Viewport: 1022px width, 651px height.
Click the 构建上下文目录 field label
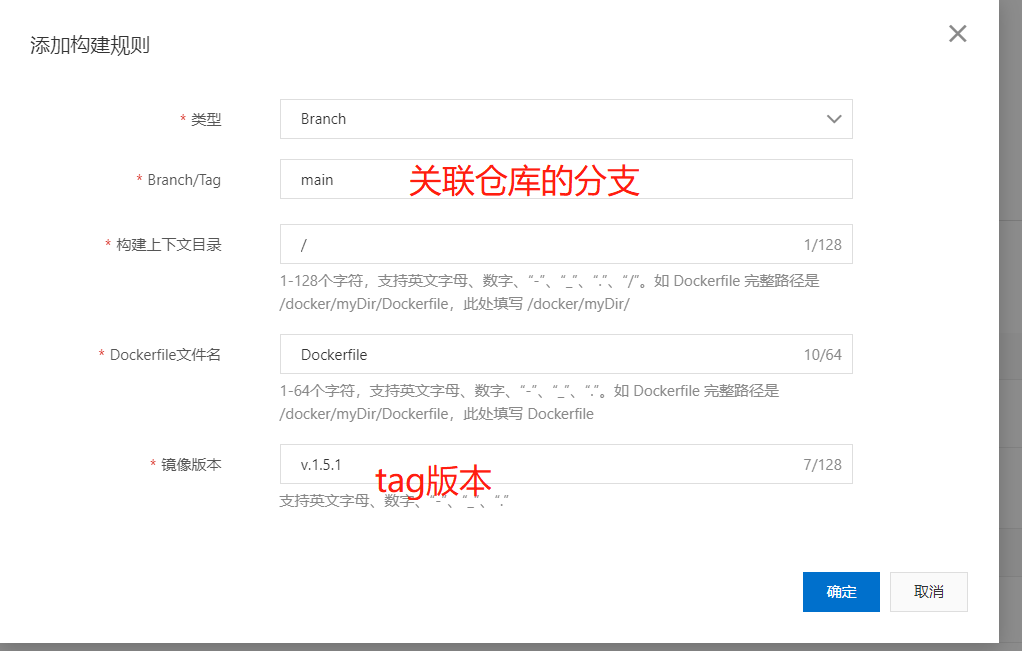point(168,245)
